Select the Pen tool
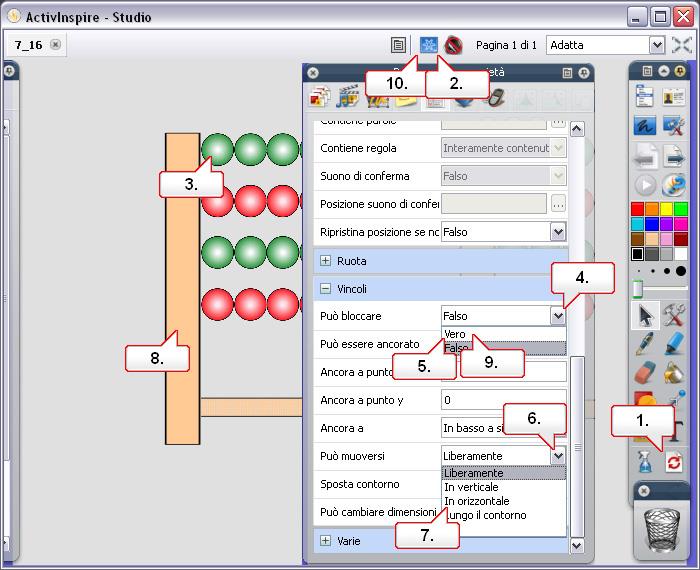This screenshot has width=700, height=570. click(x=644, y=344)
